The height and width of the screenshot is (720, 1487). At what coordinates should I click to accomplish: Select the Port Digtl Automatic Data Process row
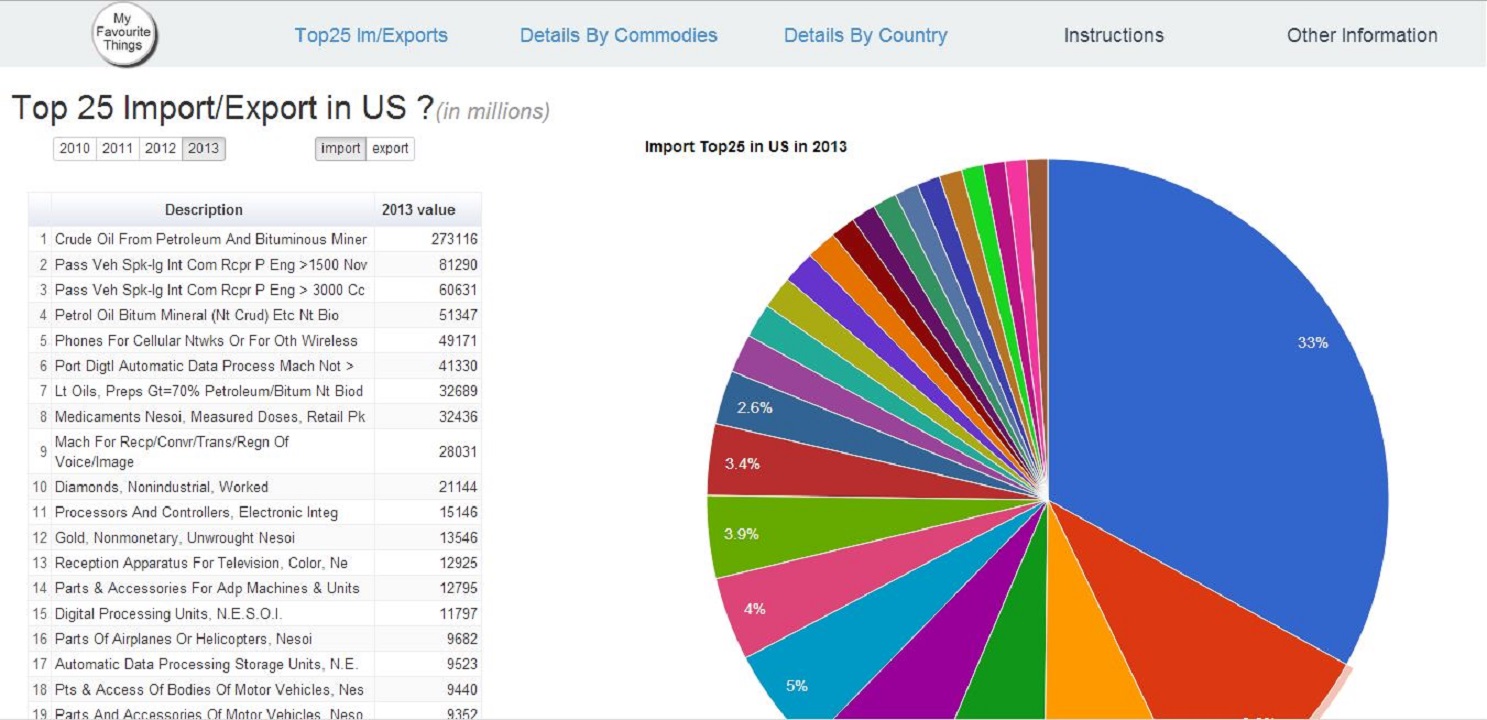(x=213, y=366)
